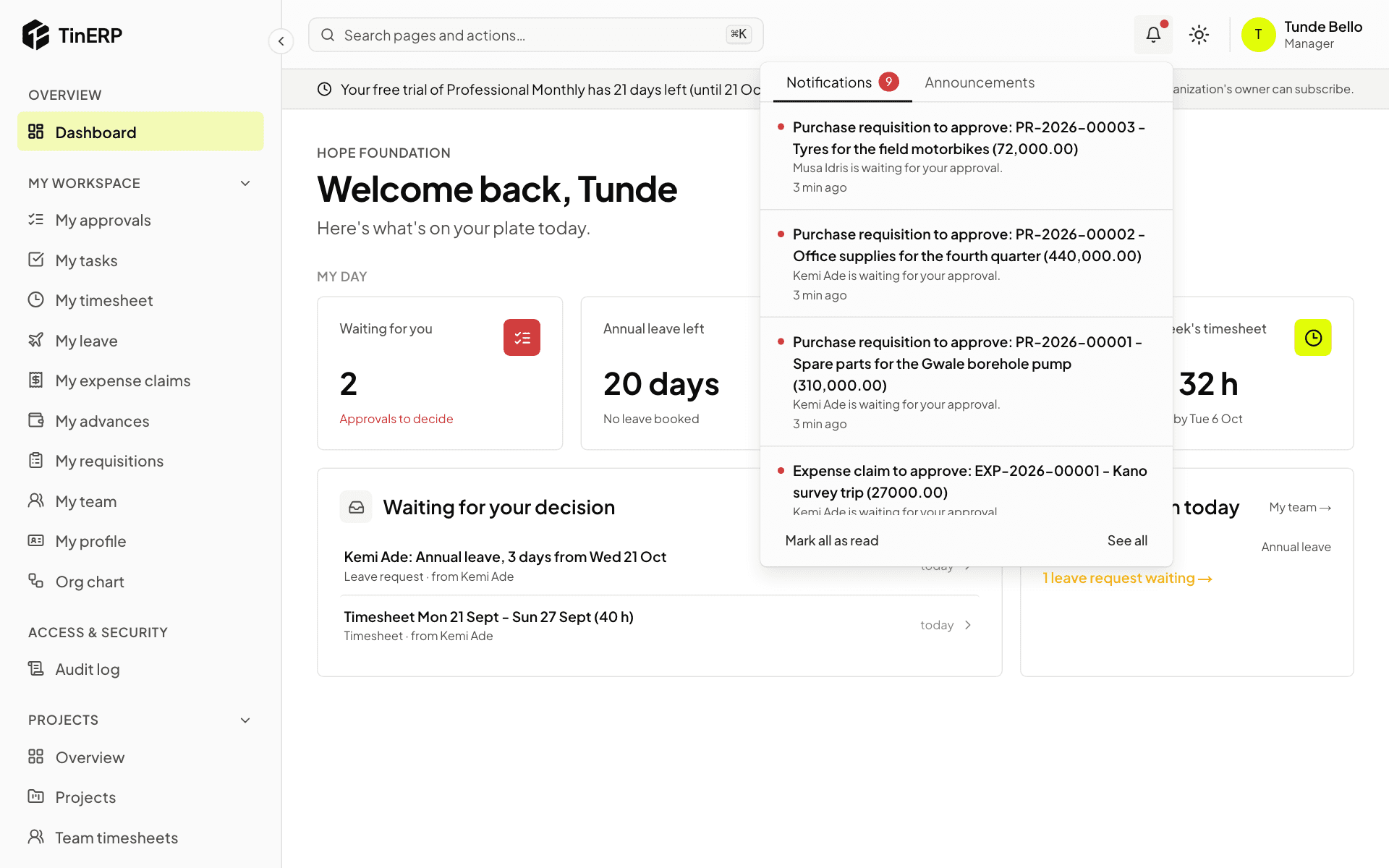Click the yellow timesheet clock icon
This screenshot has height=868, width=1389.
click(1313, 337)
